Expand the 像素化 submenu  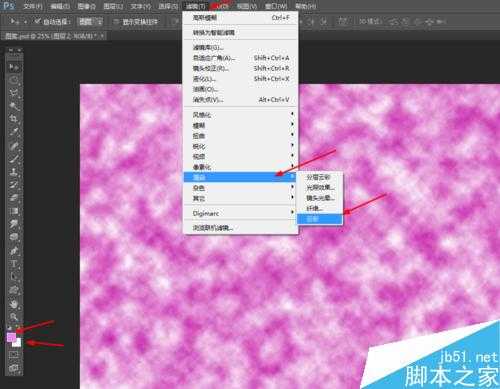pyautogui.click(x=240, y=167)
